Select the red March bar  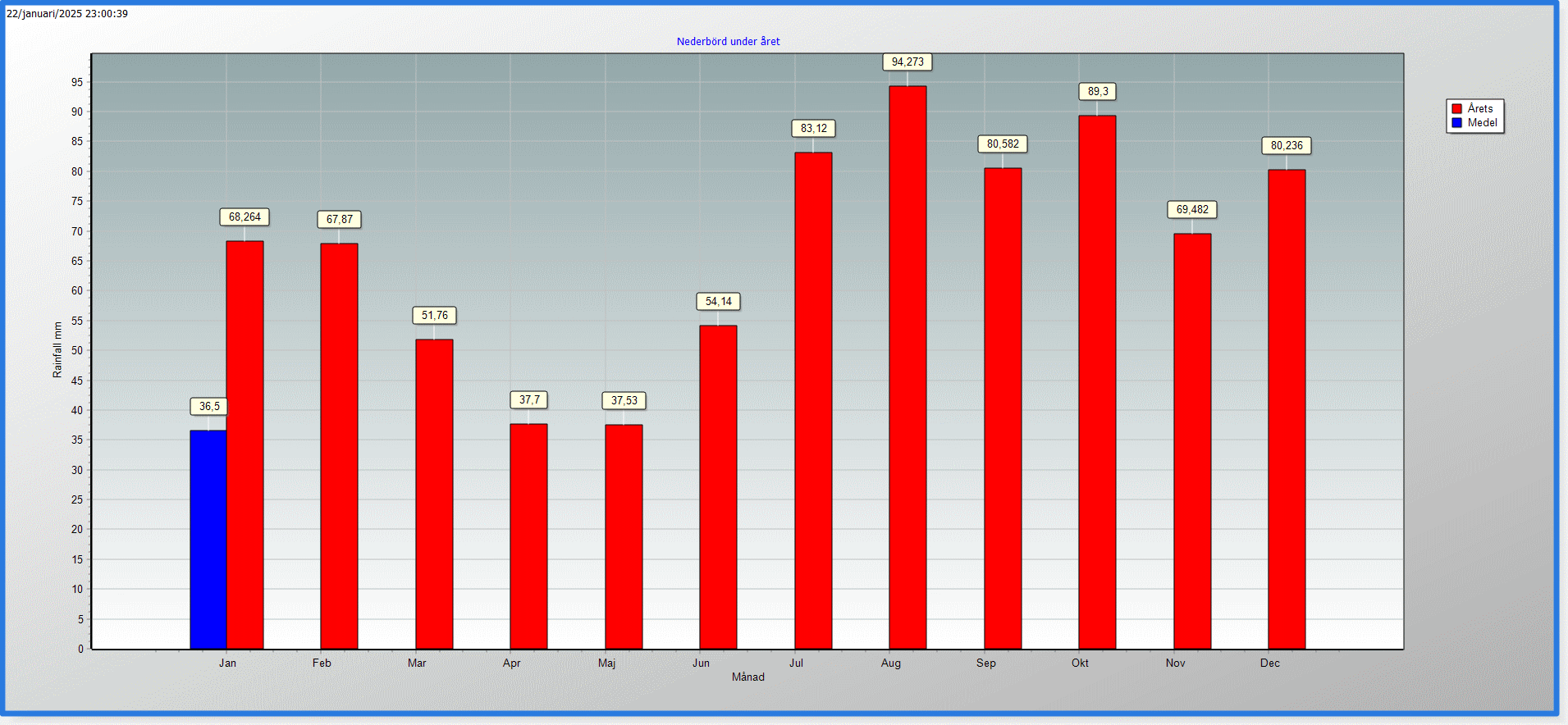(434, 494)
